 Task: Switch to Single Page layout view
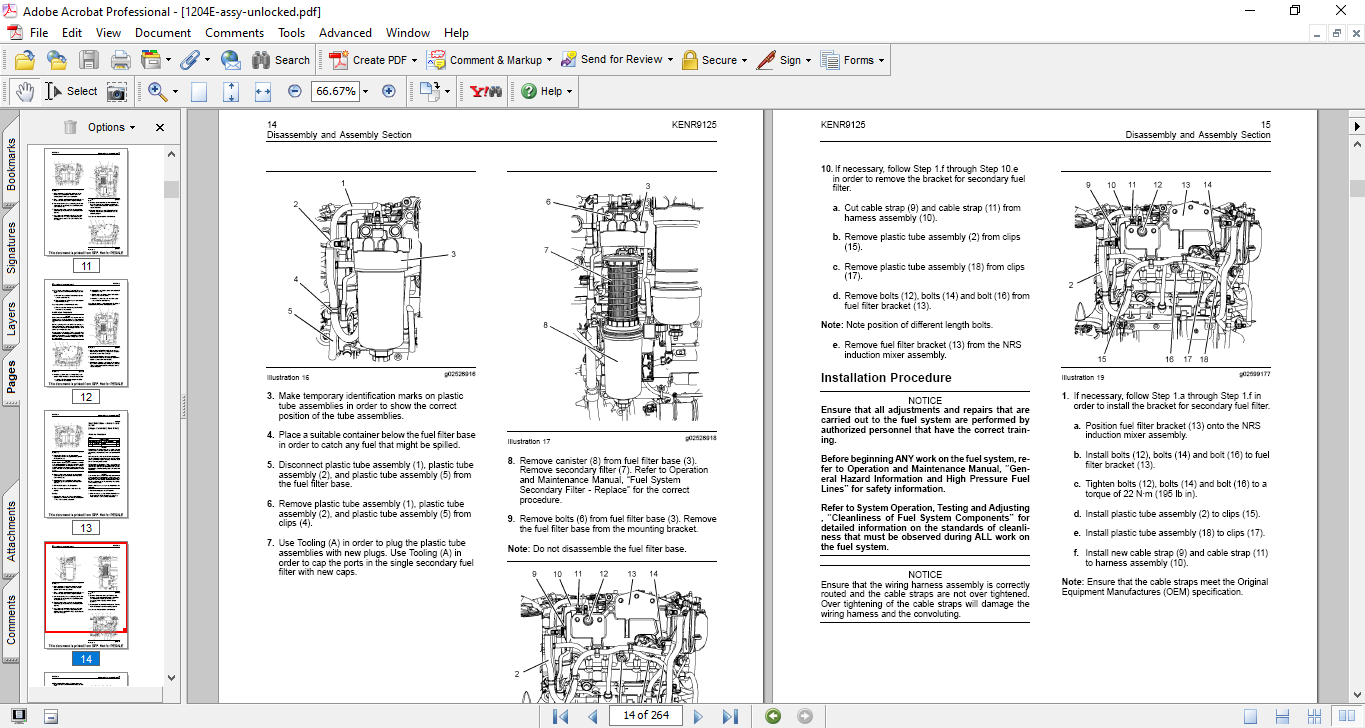tap(199, 91)
